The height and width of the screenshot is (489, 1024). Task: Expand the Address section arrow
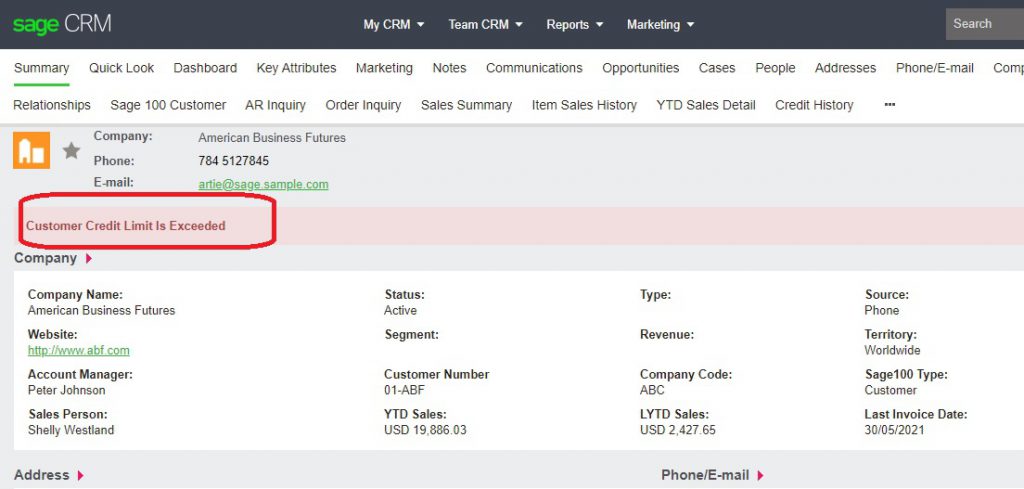point(80,475)
